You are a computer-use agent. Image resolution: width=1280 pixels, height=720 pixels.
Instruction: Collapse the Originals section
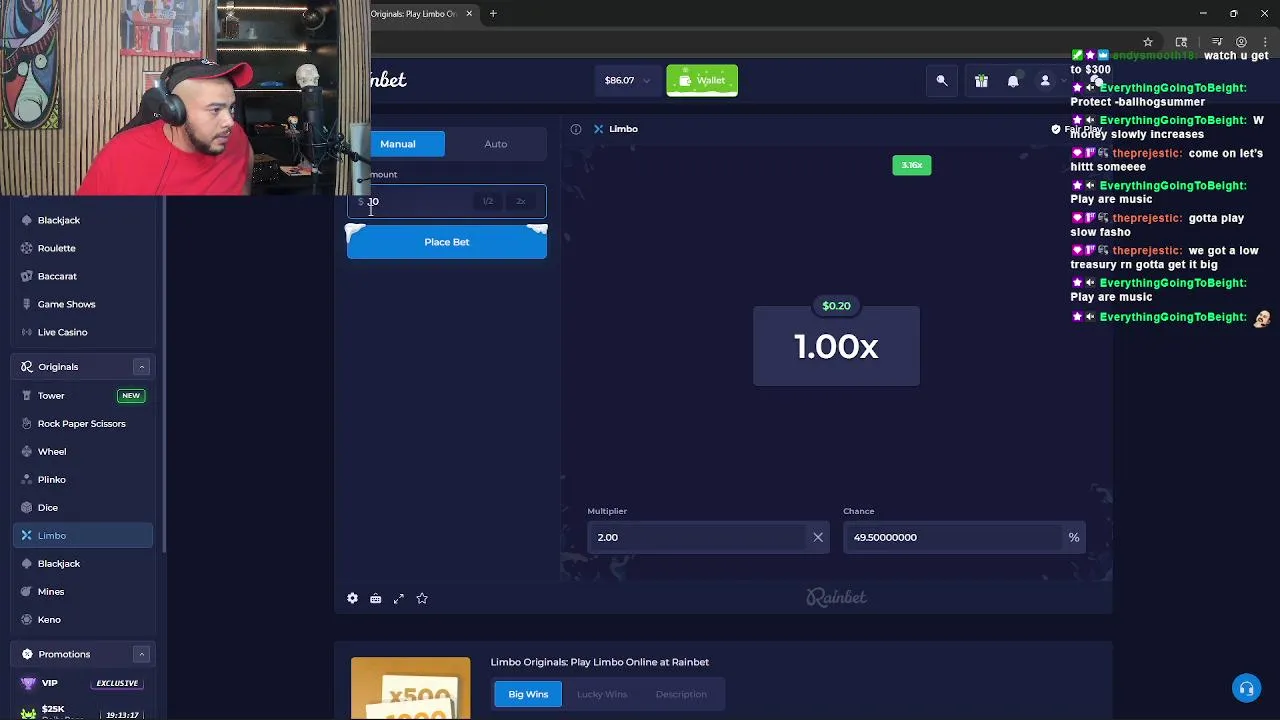click(x=141, y=367)
